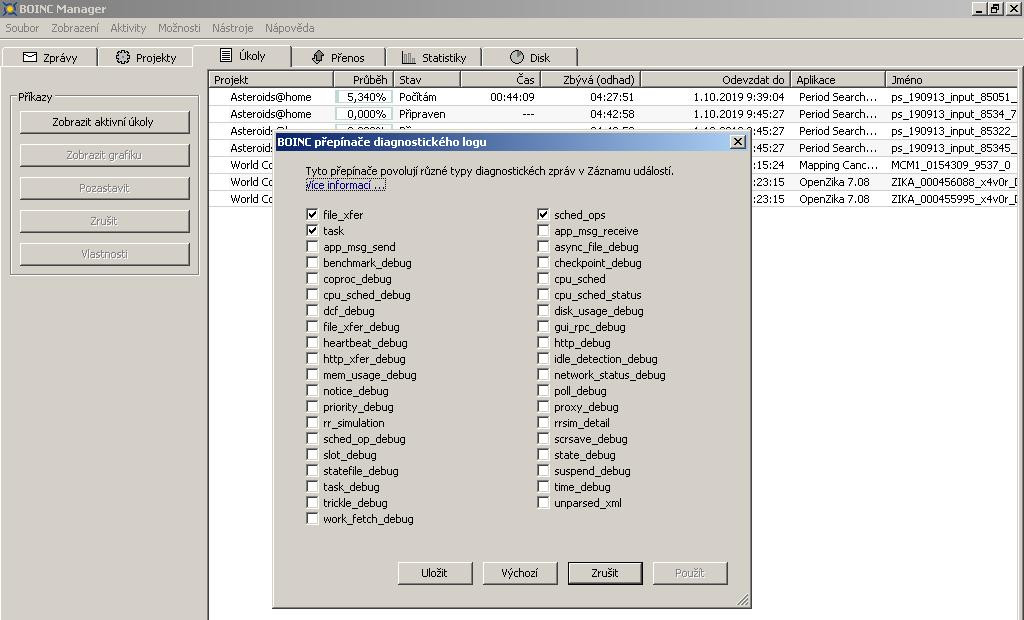Enable the scrsave_debug flag
The image size is (1024, 620).
click(543, 438)
